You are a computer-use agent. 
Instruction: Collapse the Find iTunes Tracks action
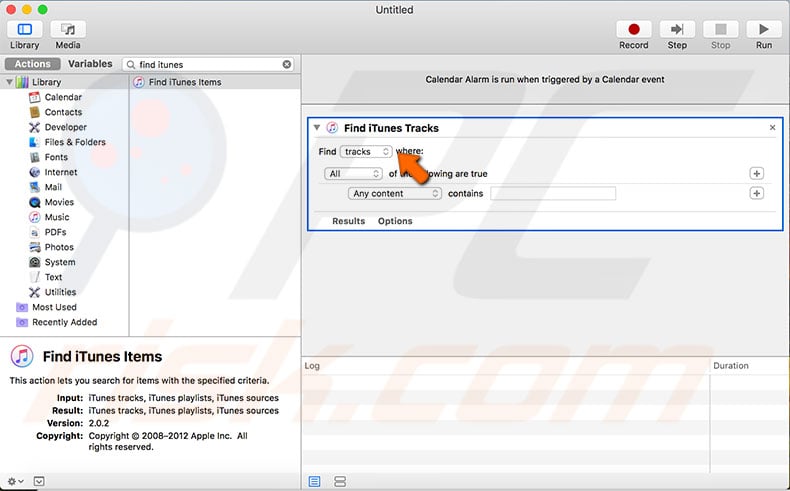(317, 128)
